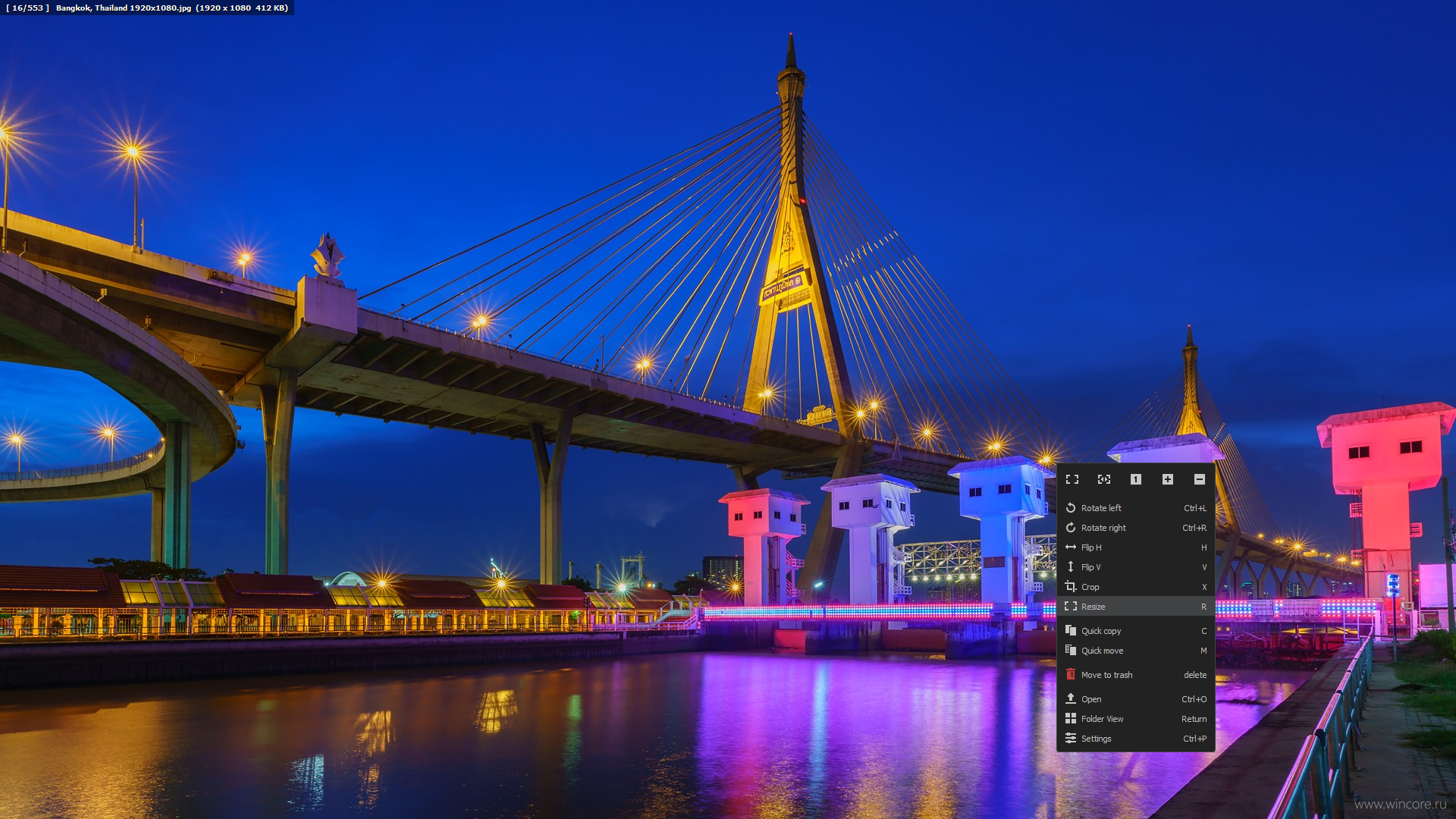Click Move to trash entry
This screenshot has width=1456, height=819.
[1136, 675]
